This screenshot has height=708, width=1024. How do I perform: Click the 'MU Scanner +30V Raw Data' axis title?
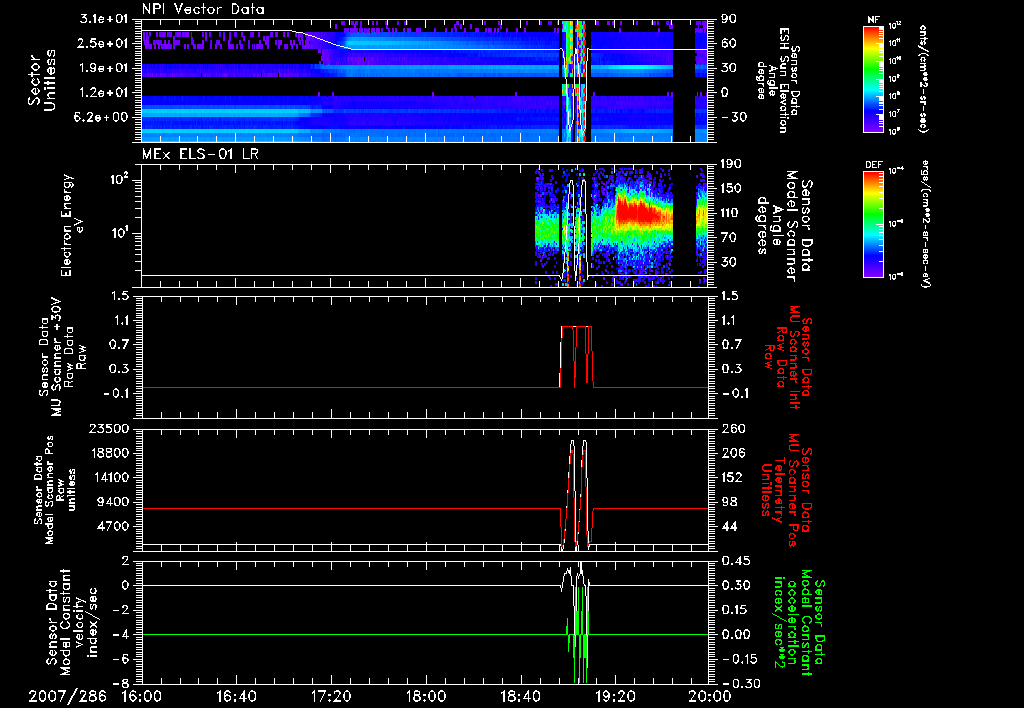coord(63,357)
